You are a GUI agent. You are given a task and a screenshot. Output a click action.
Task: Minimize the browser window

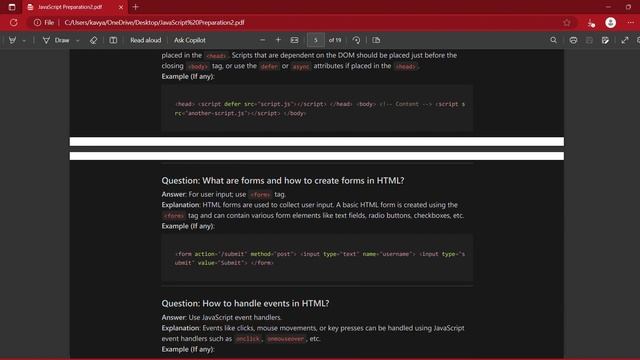click(x=608, y=7)
